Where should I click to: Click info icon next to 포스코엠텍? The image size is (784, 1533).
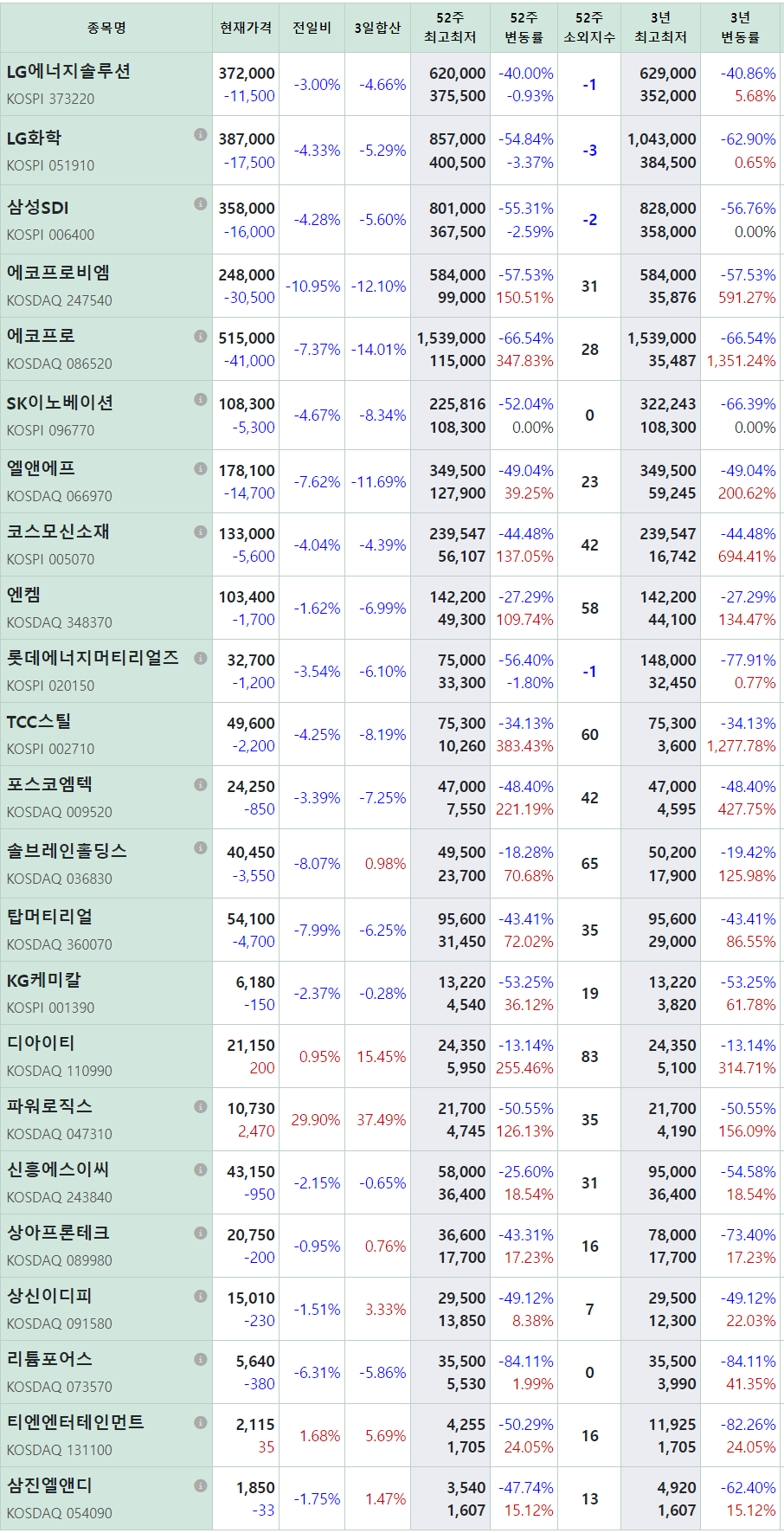[x=201, y=784]
